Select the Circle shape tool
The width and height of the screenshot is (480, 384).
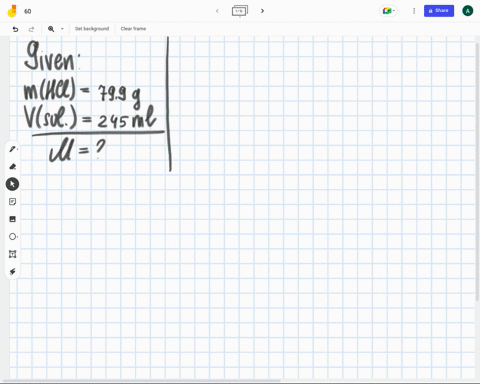point(13,237)
